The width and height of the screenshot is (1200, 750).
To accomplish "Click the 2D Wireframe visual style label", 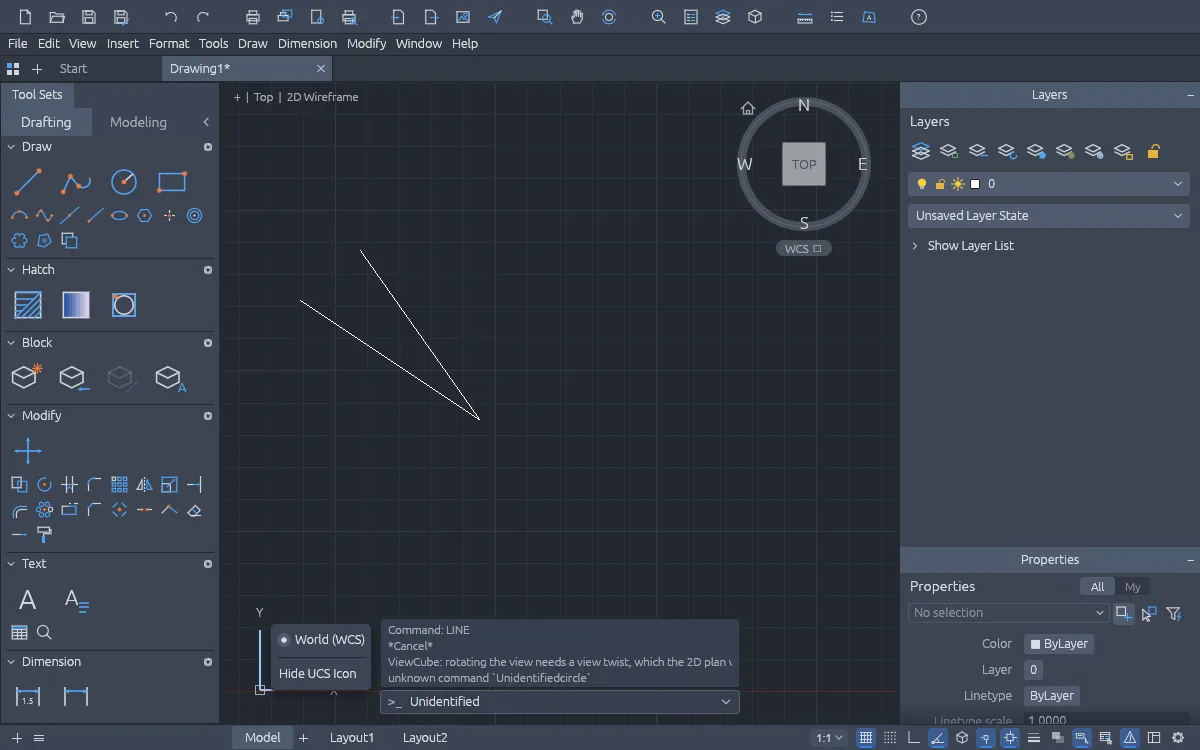I will coord(322,97).
